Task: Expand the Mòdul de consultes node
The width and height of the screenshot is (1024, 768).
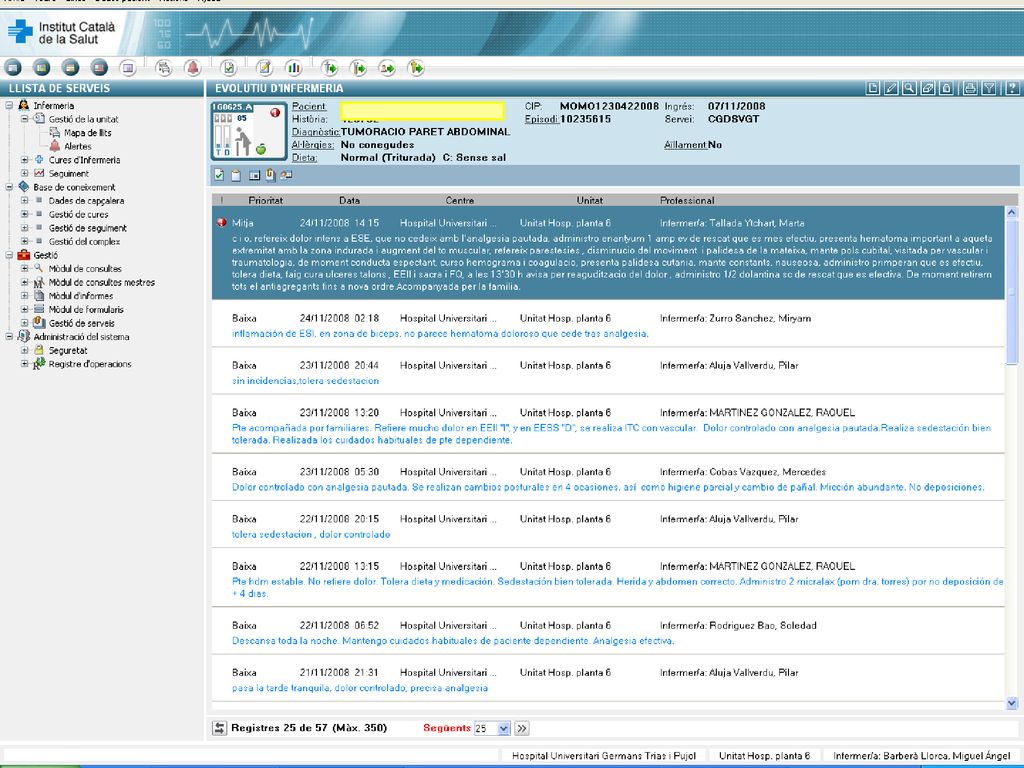Action: pyautogui.click(x=24, y=268)
